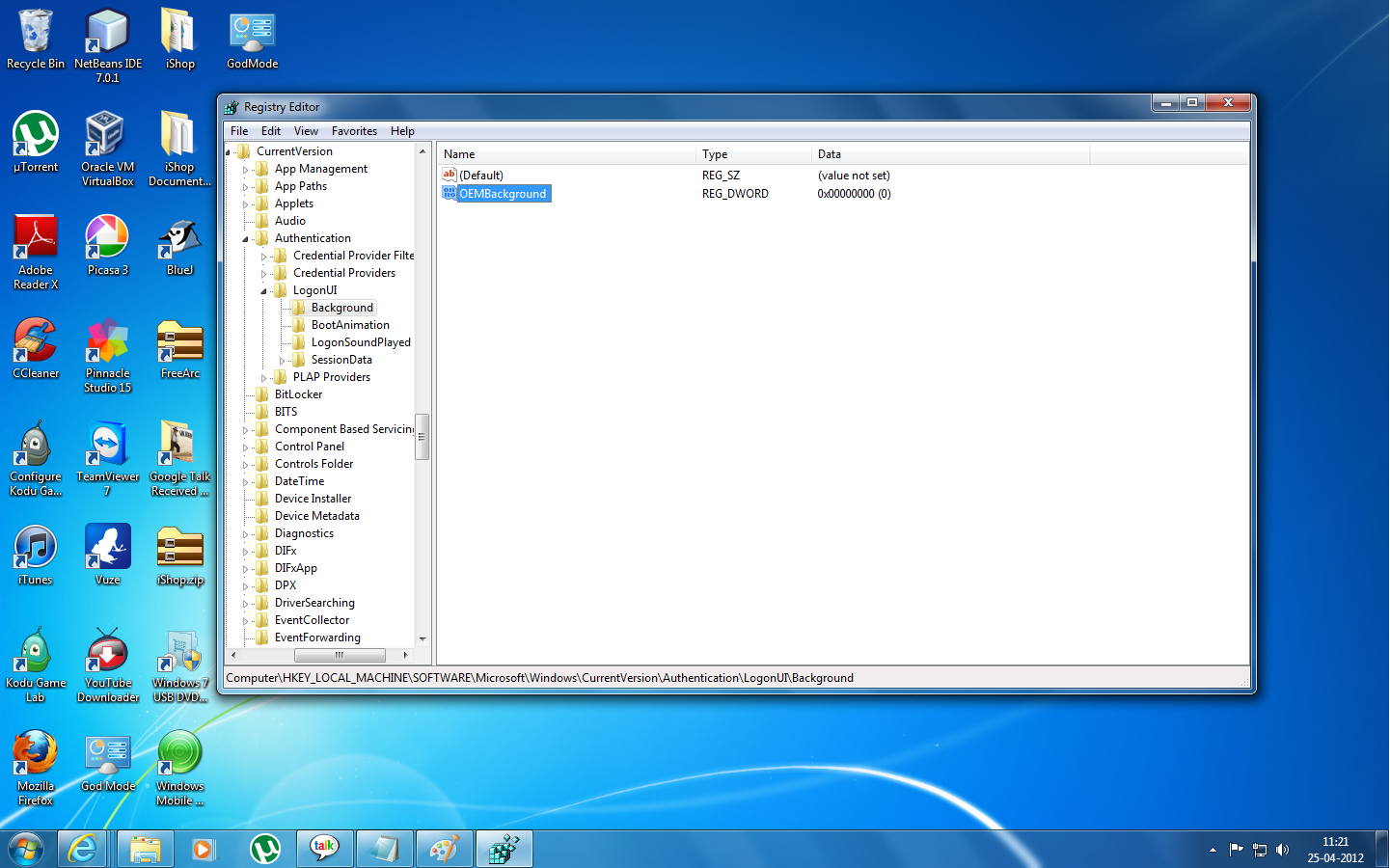1390x868 pixels.
Task: Open Oracle VM VirtualBox shortcut
Action: 107,149
